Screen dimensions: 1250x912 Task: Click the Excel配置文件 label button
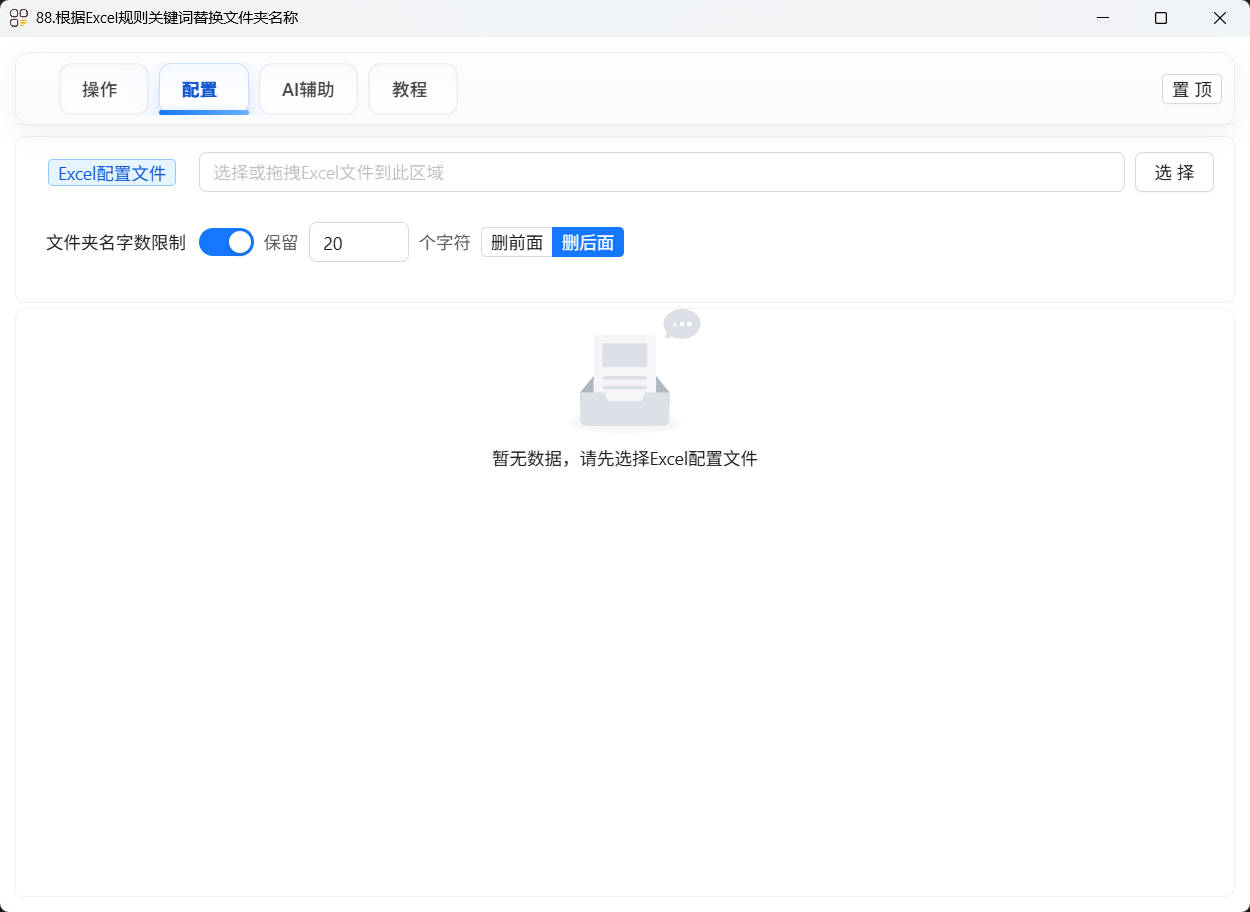click(111, 172)
